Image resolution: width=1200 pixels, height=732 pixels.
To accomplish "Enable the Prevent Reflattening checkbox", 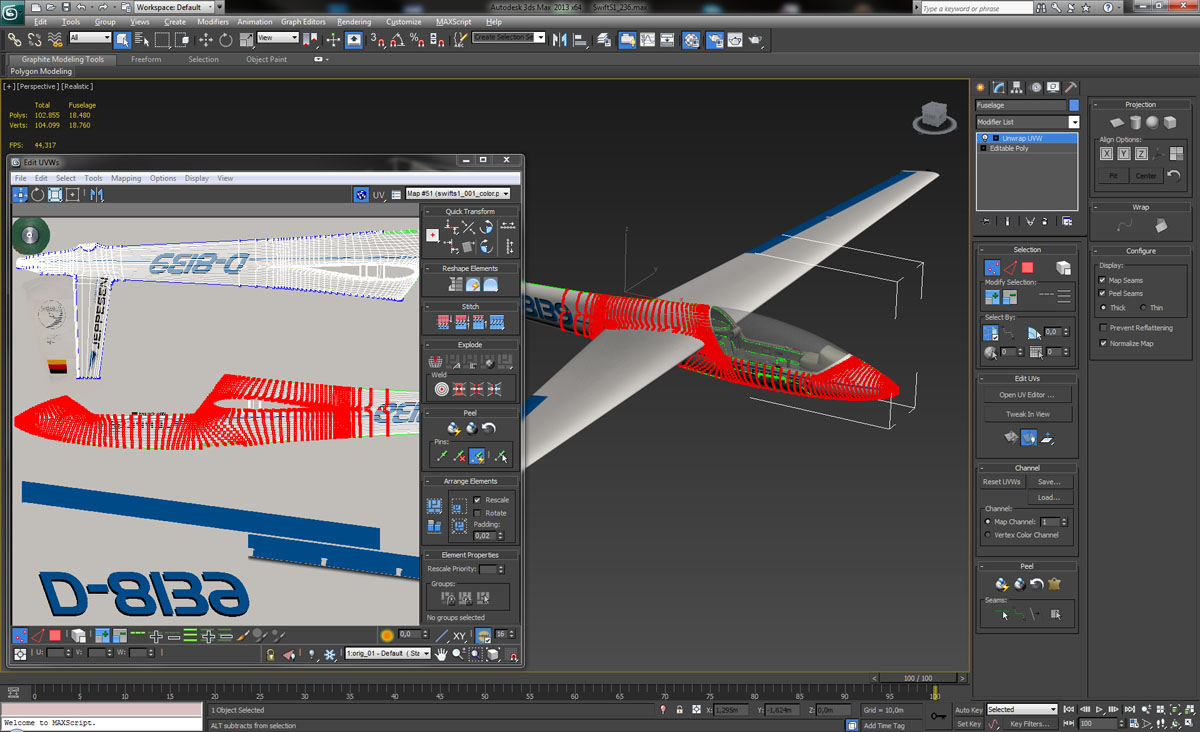I will coord(1103,328).
